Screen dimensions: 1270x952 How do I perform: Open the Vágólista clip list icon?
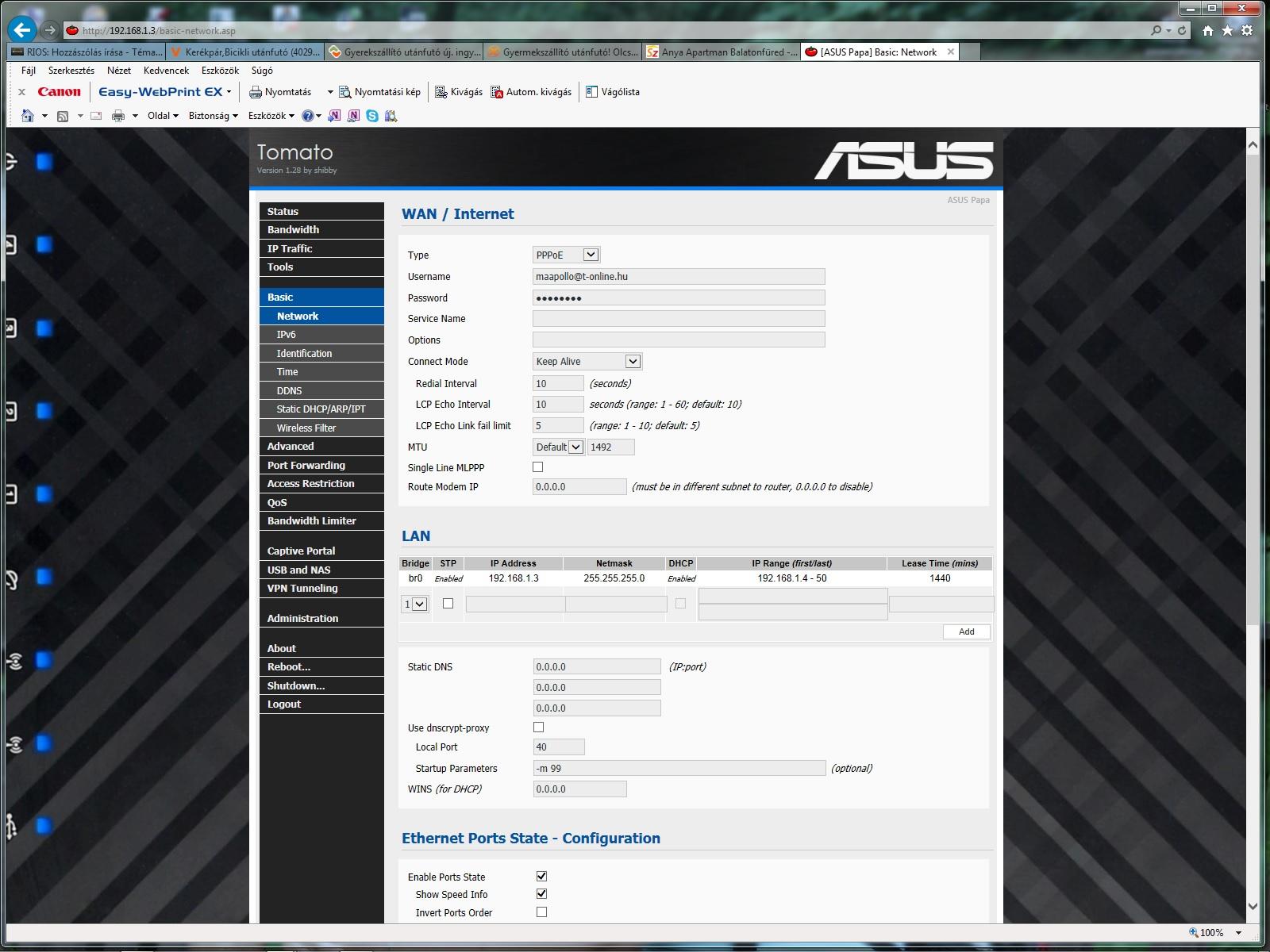tap(591, 92)
